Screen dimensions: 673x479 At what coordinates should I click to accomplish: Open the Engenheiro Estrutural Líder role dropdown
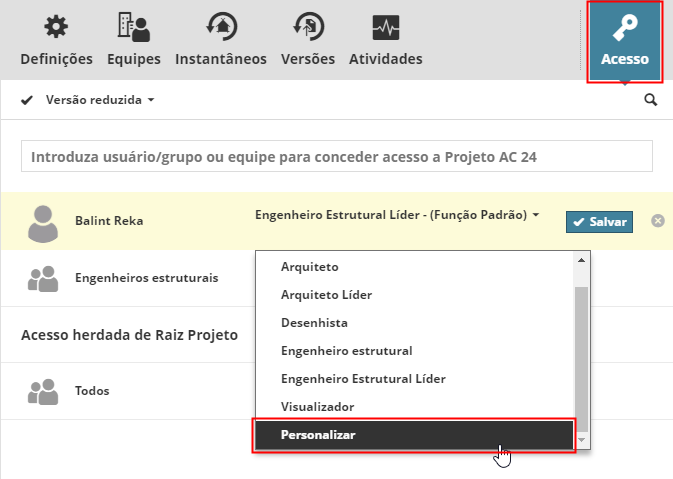[397, 215]
